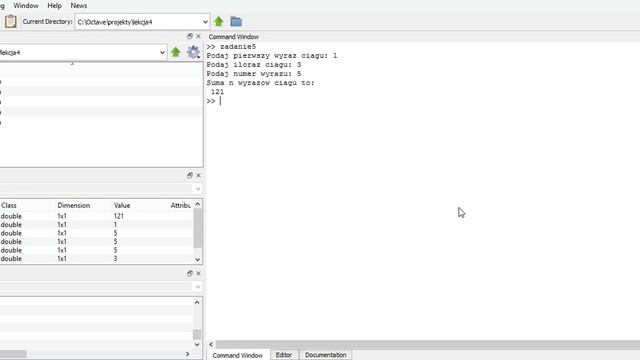Select workspace value 121
640x360 pixels.
(119, 216)
